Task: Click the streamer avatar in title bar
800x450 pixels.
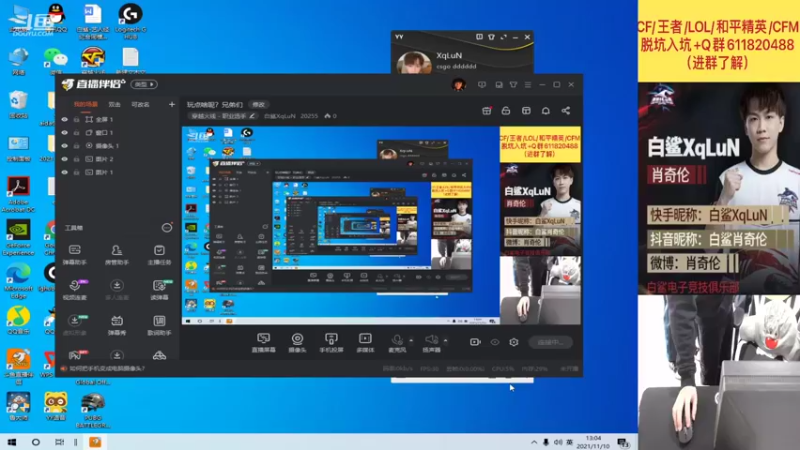Action: pyautogui.click(x=459, y=84)
